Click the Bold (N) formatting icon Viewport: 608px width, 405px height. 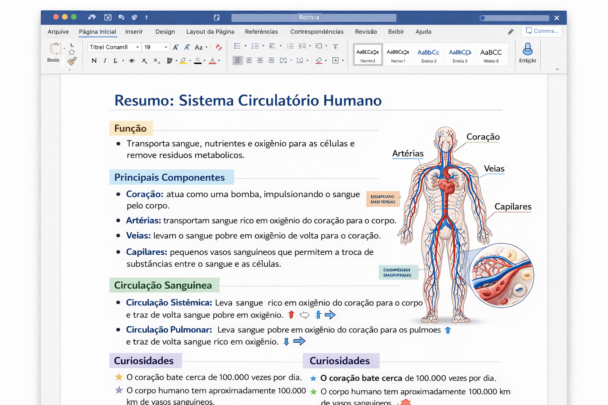tap(93, 61)
